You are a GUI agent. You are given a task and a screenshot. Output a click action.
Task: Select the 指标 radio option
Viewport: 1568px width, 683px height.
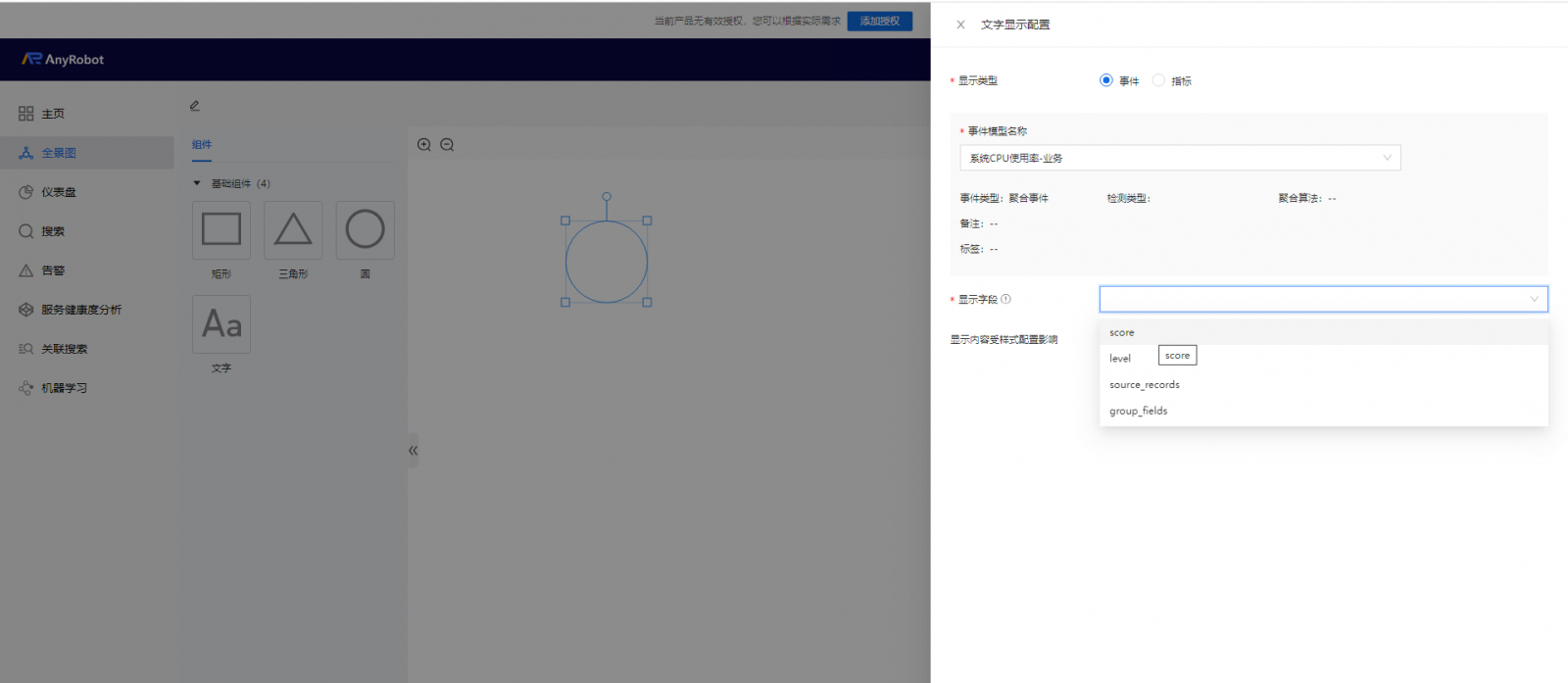point(1158,80)
